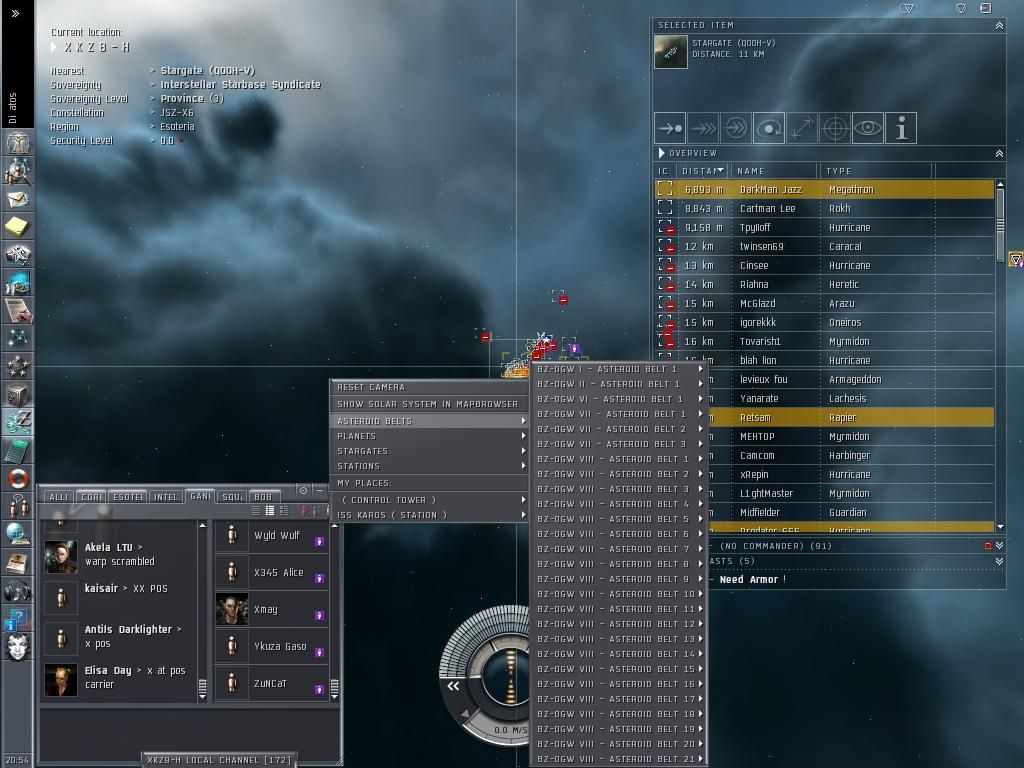The width and height of the screenshot is (1024, 768).
Task: Toggle small-portrait member list view
Action: tap(270, 511)
